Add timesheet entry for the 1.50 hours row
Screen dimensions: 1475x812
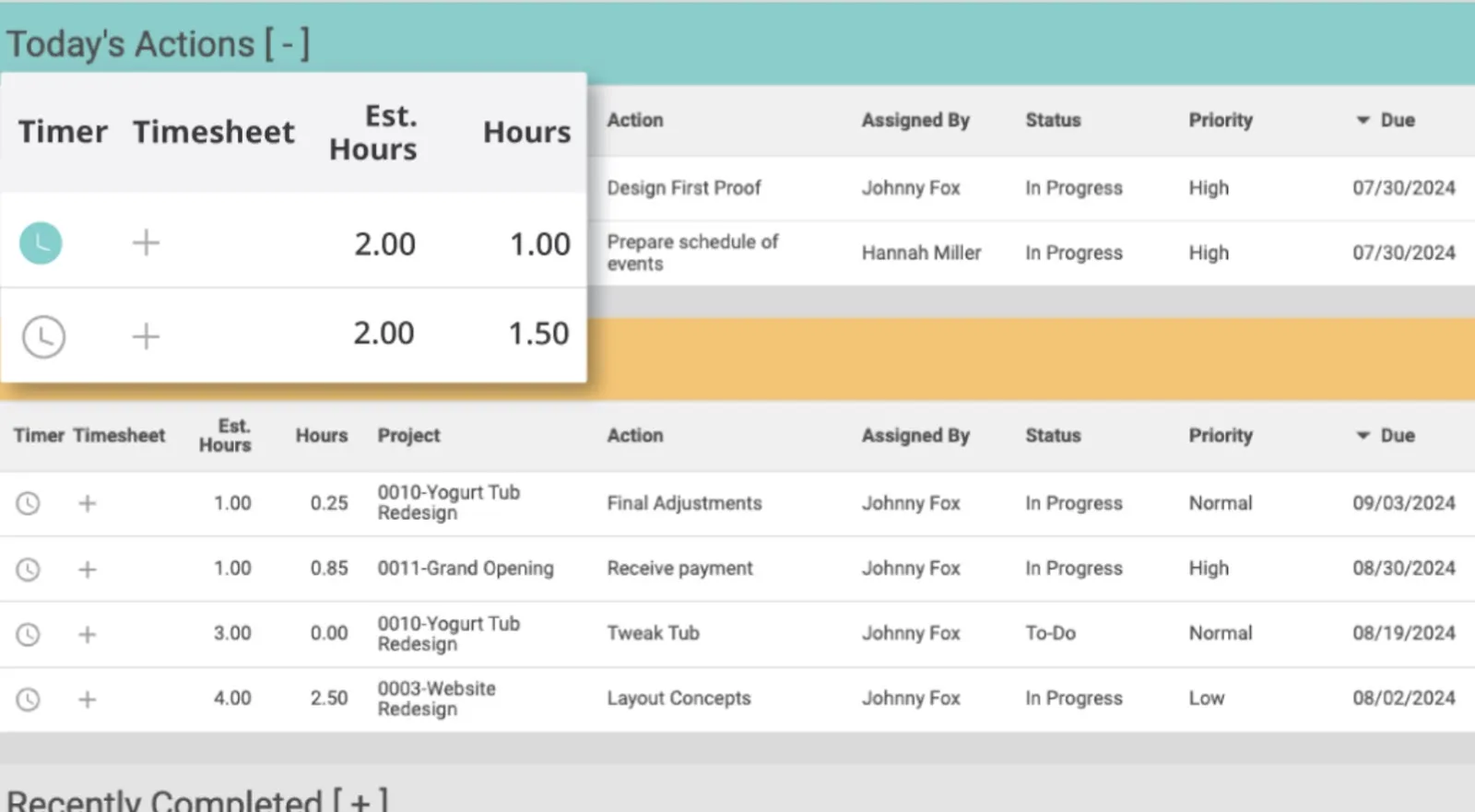(x=146, y=336)
